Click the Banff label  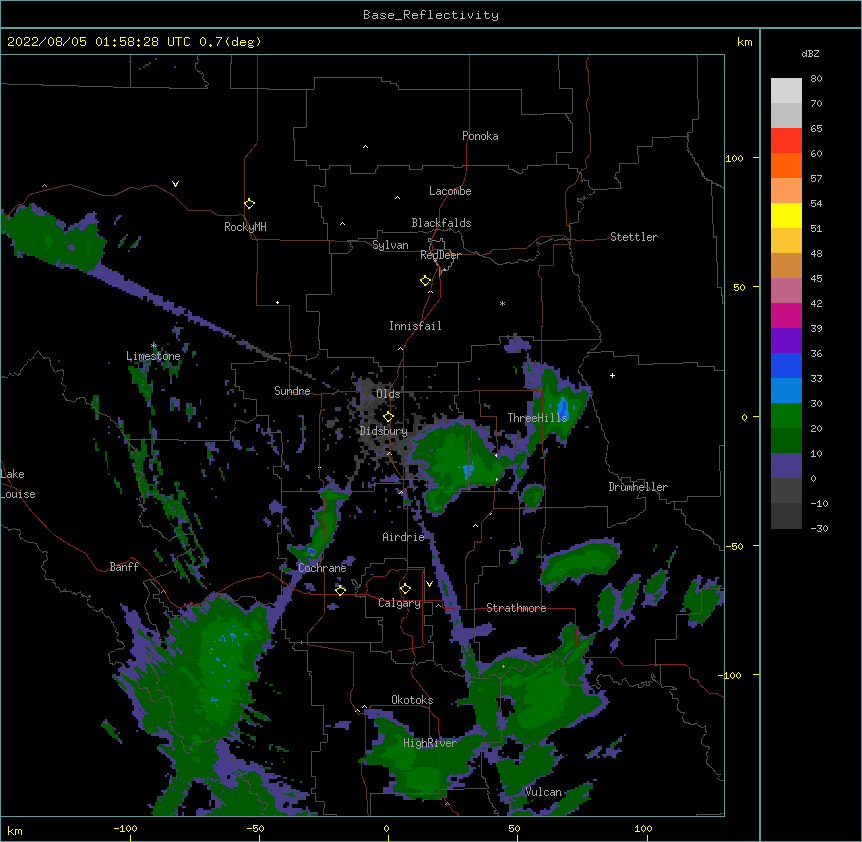pyautogui.click(x=124, y=567)
